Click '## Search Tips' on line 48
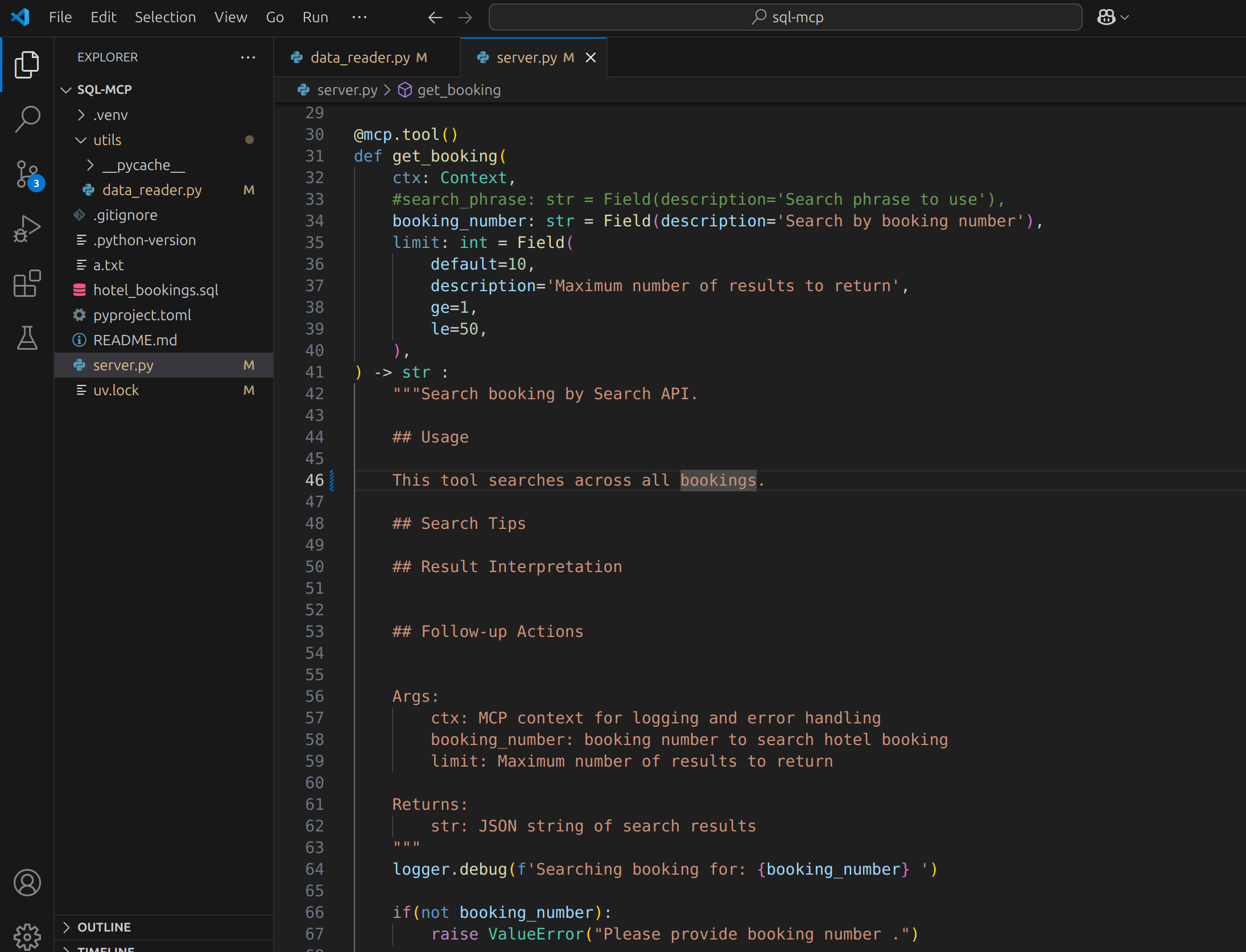Image resolution: width=1246 pixels, height=952 pixels. click(x=459, y=523)
